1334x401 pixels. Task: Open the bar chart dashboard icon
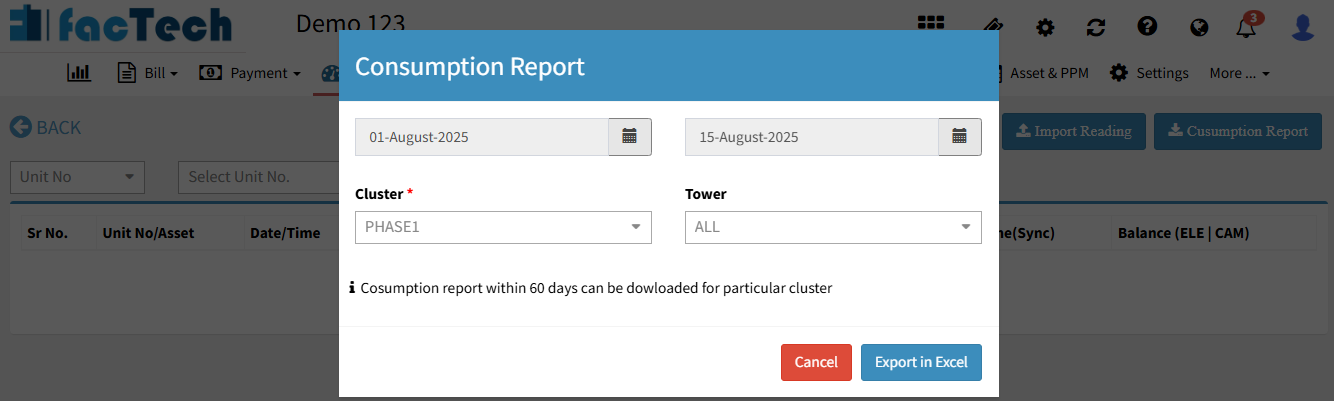79,73
